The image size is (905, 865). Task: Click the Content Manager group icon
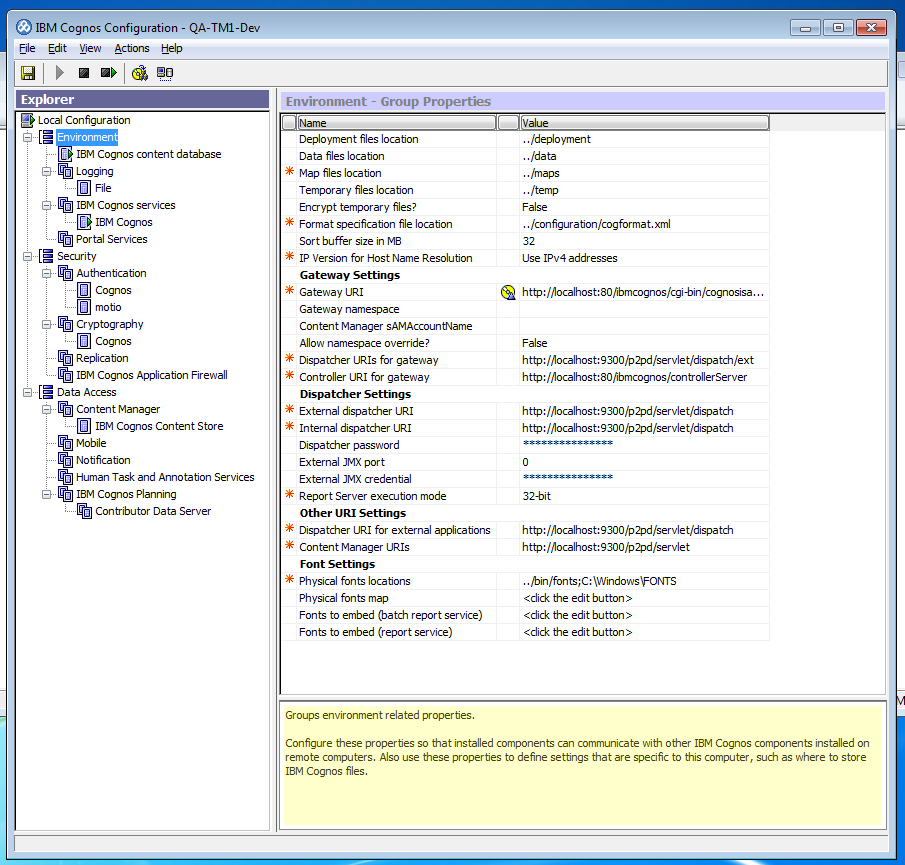(x=66, y=409)
